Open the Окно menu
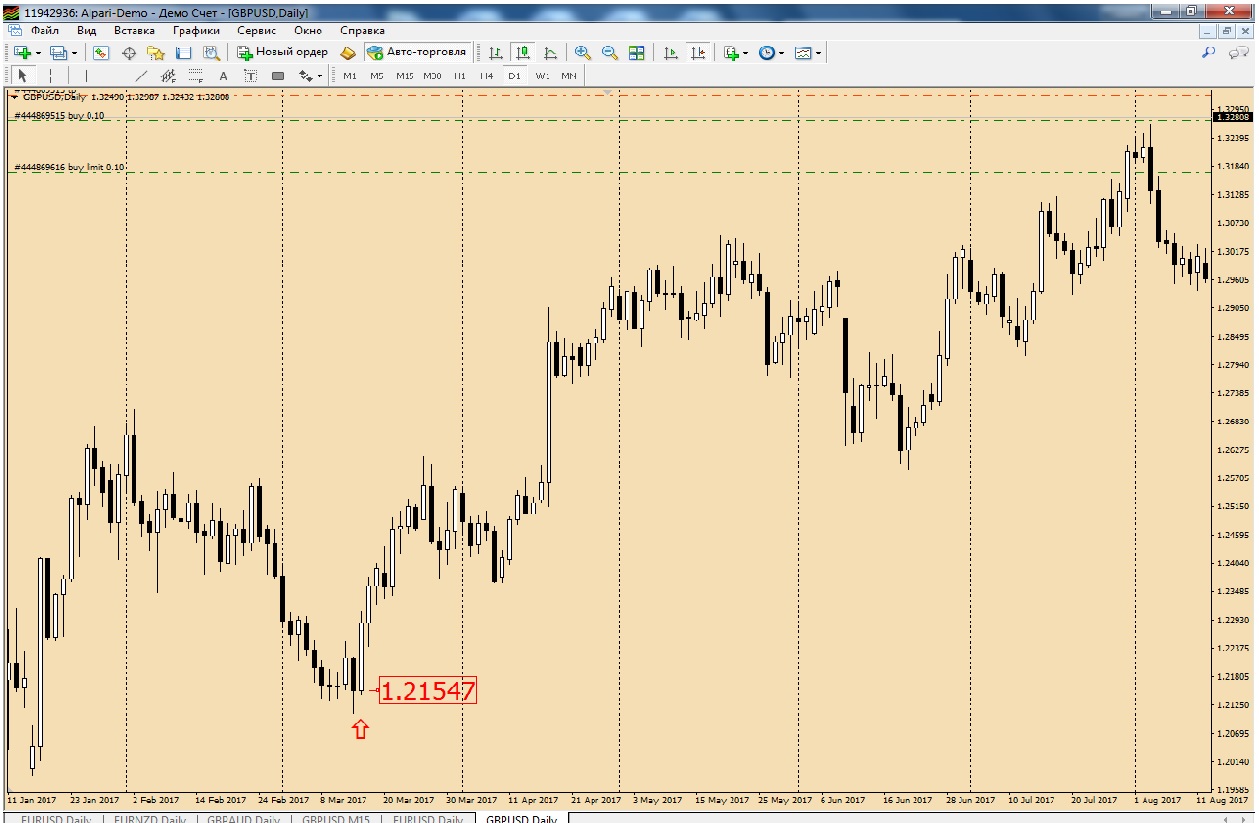 308,30
